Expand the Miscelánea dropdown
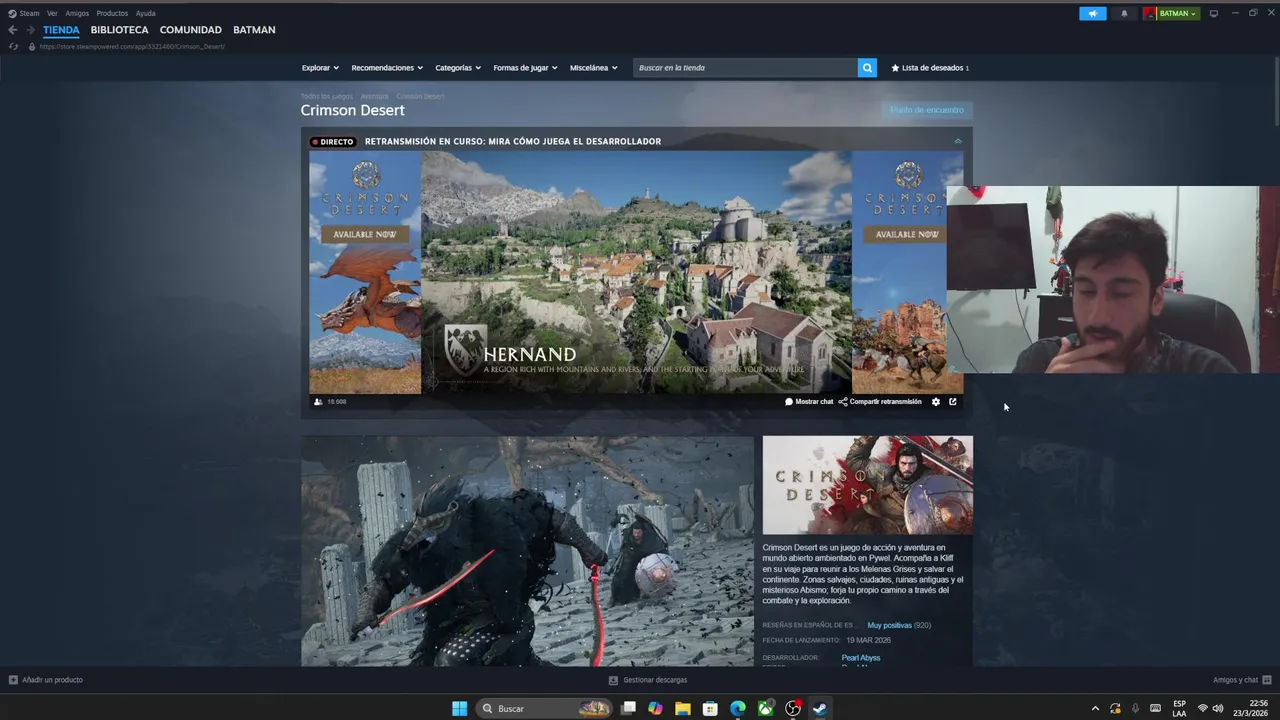1280x720 pixels. tap(594, 68)
